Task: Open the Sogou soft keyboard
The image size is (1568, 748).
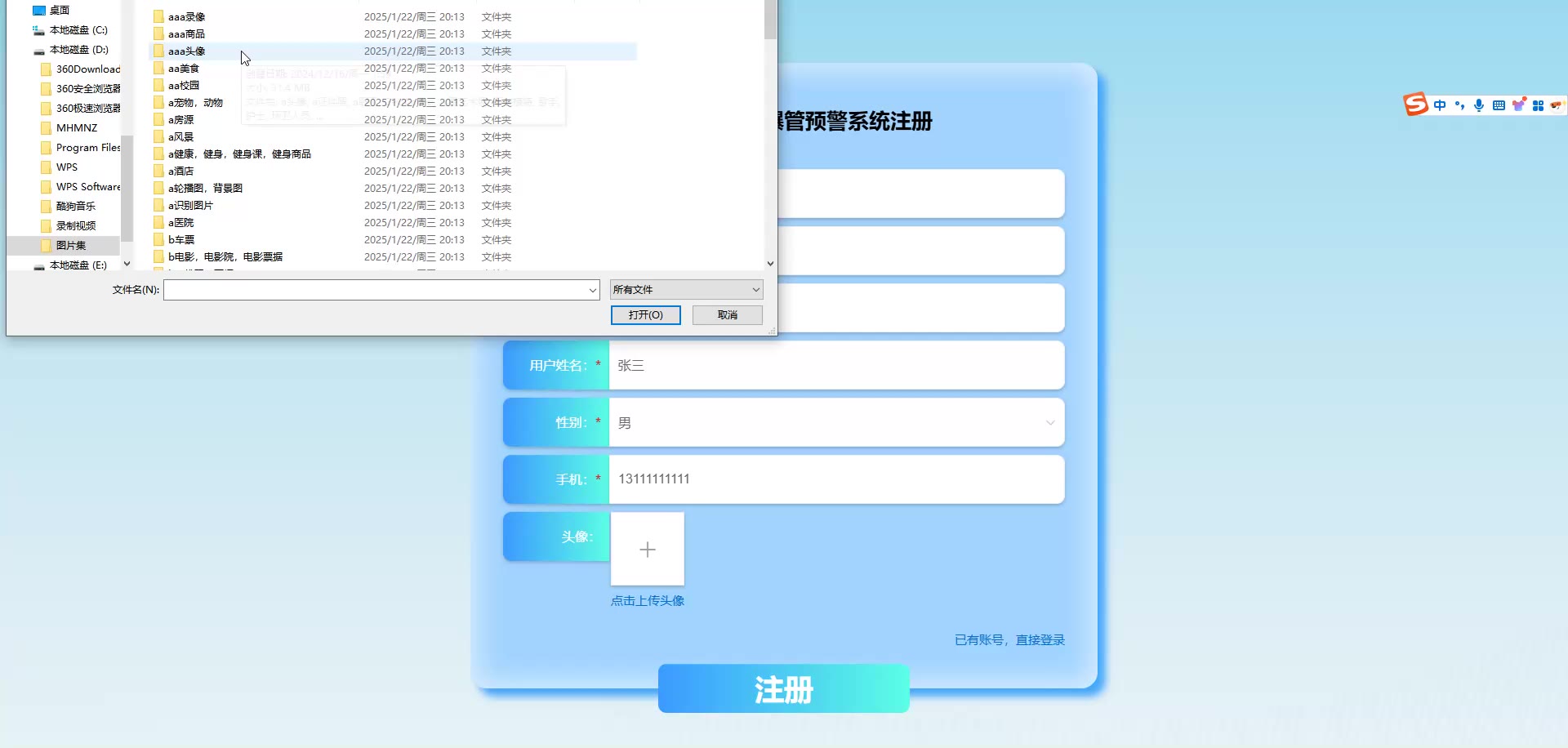Action: click(1499, 105)
